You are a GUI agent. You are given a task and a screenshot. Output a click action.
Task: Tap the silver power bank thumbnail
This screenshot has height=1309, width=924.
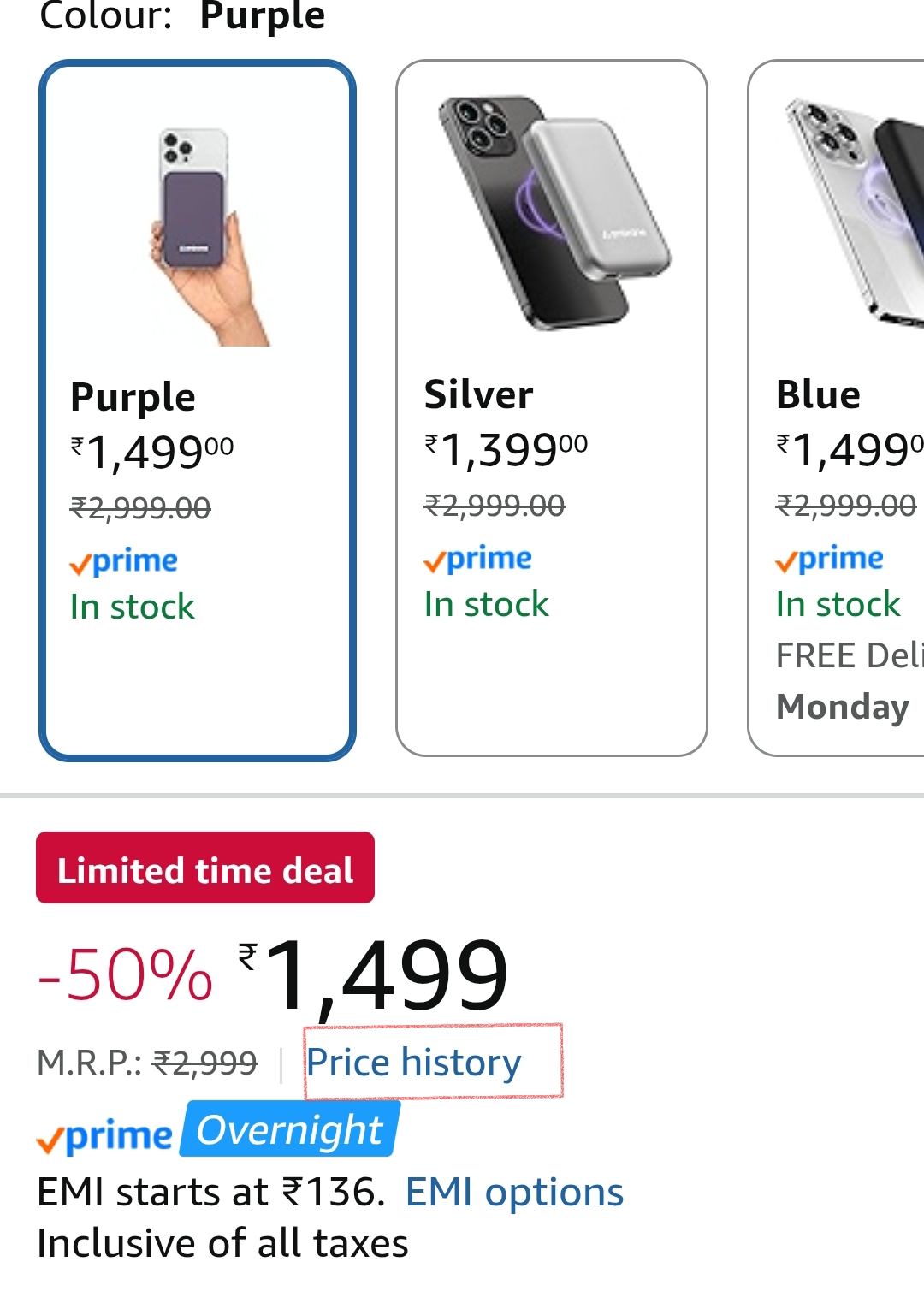[552, 212]
